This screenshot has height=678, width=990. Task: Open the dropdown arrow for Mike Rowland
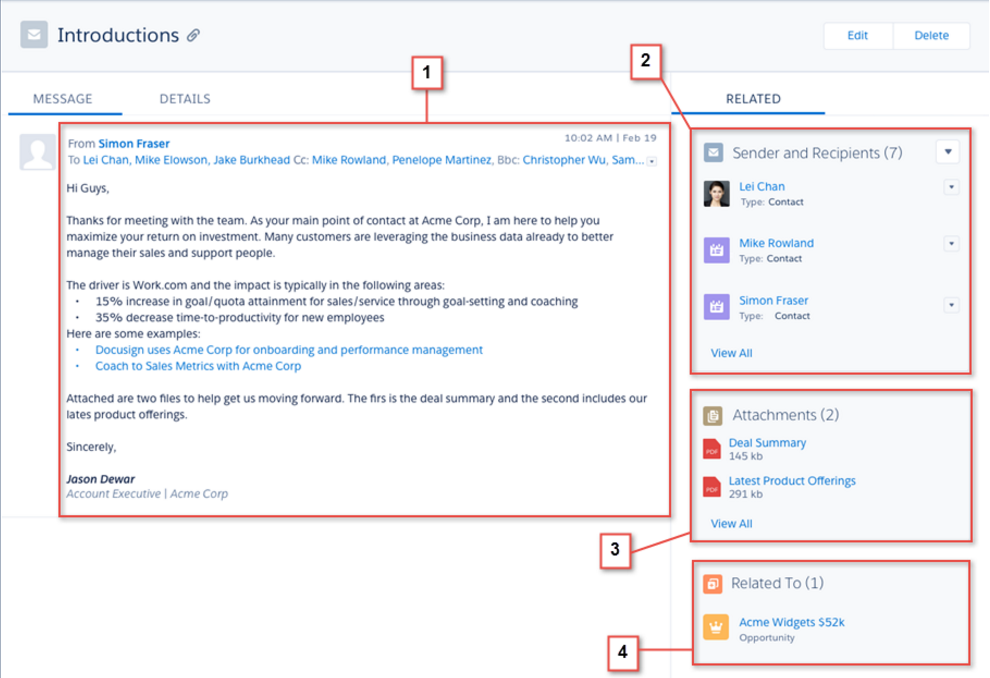click(951, 244)
